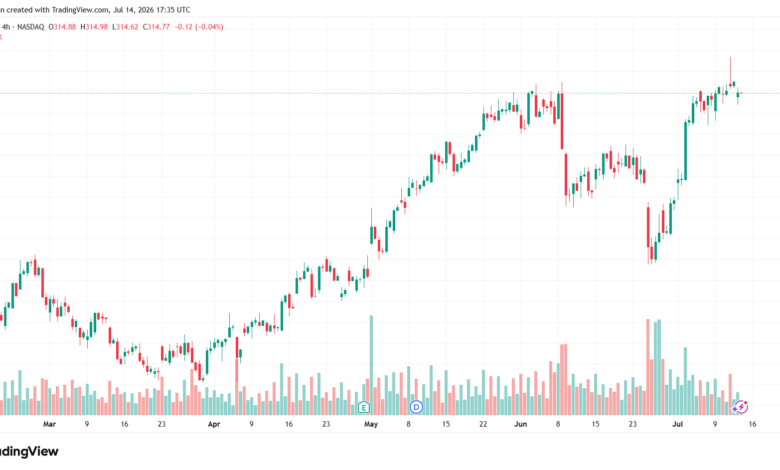Click the date 16 at time axis end

coord(752,424)
